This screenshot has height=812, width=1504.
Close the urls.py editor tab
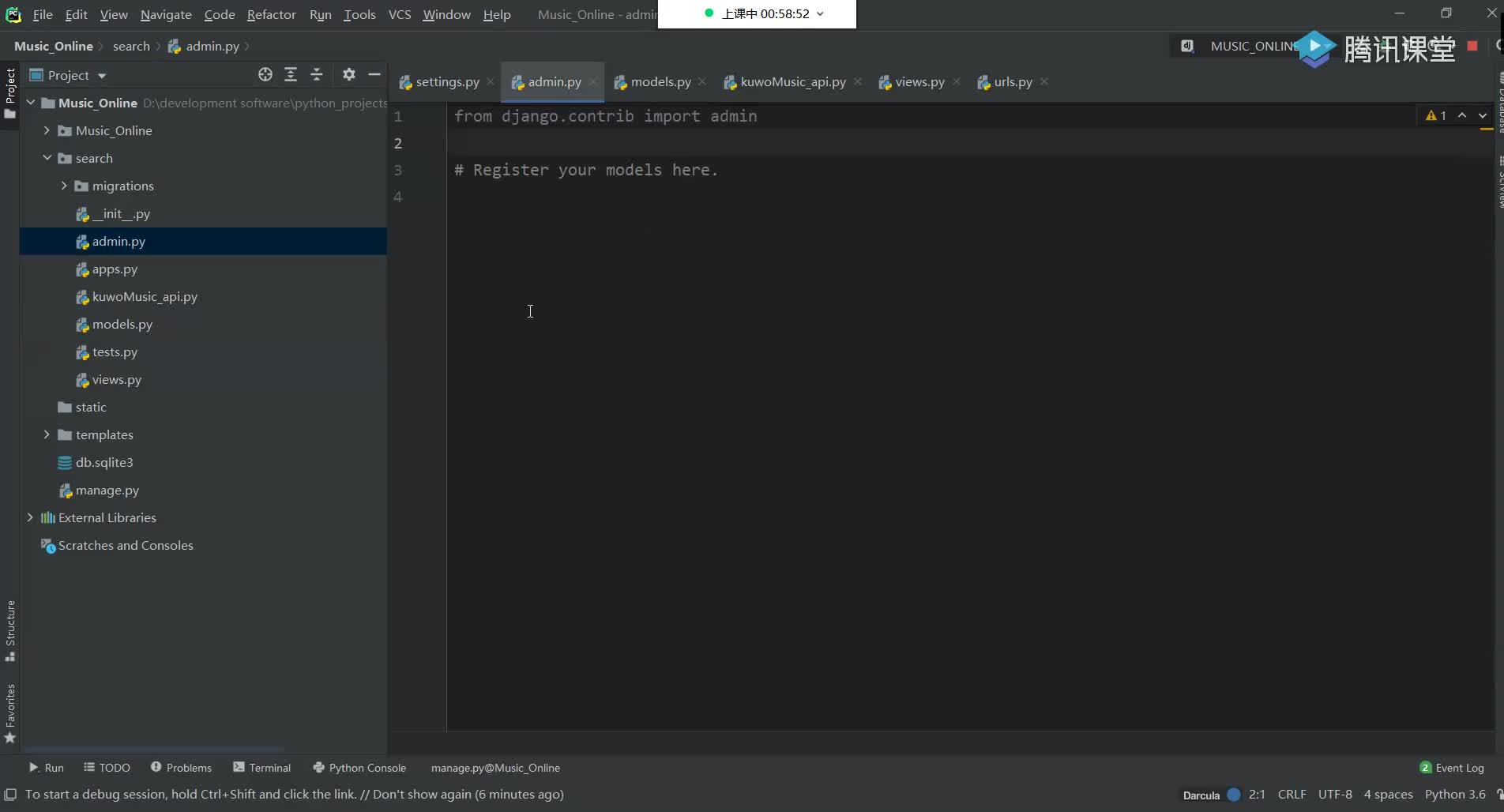coord(1044,82)
